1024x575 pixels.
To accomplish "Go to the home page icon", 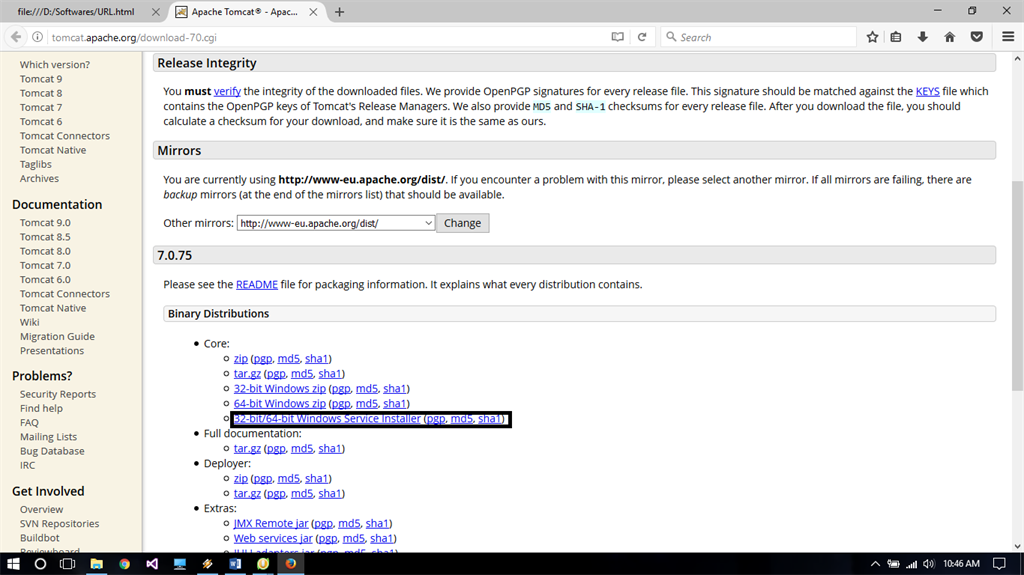I will click(x=950, y=37).
